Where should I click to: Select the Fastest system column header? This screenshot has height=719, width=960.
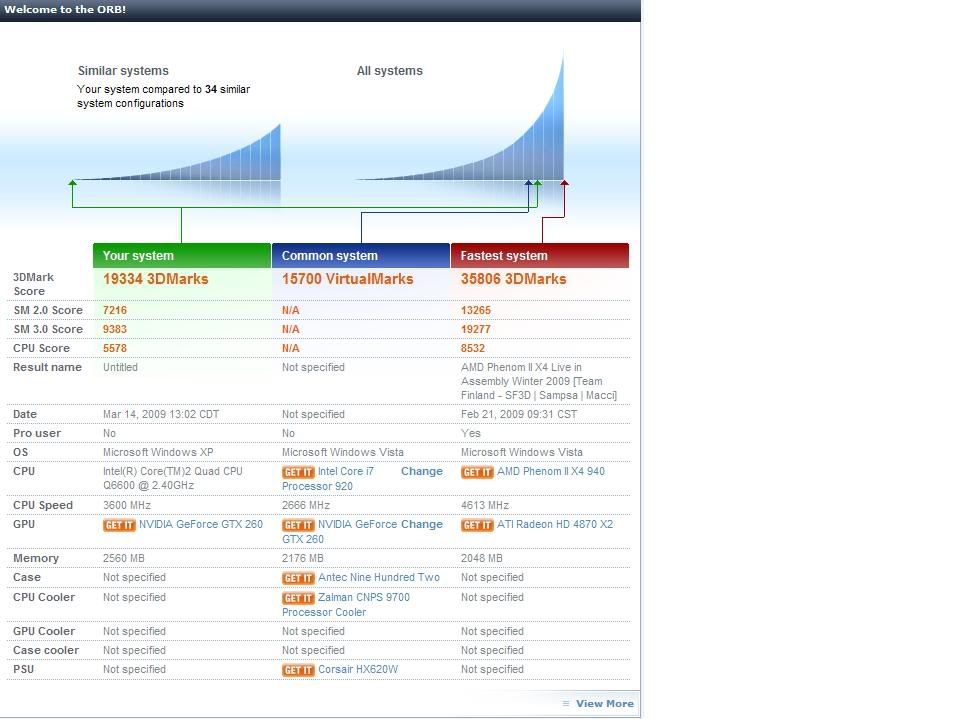(x=539, y=256)
